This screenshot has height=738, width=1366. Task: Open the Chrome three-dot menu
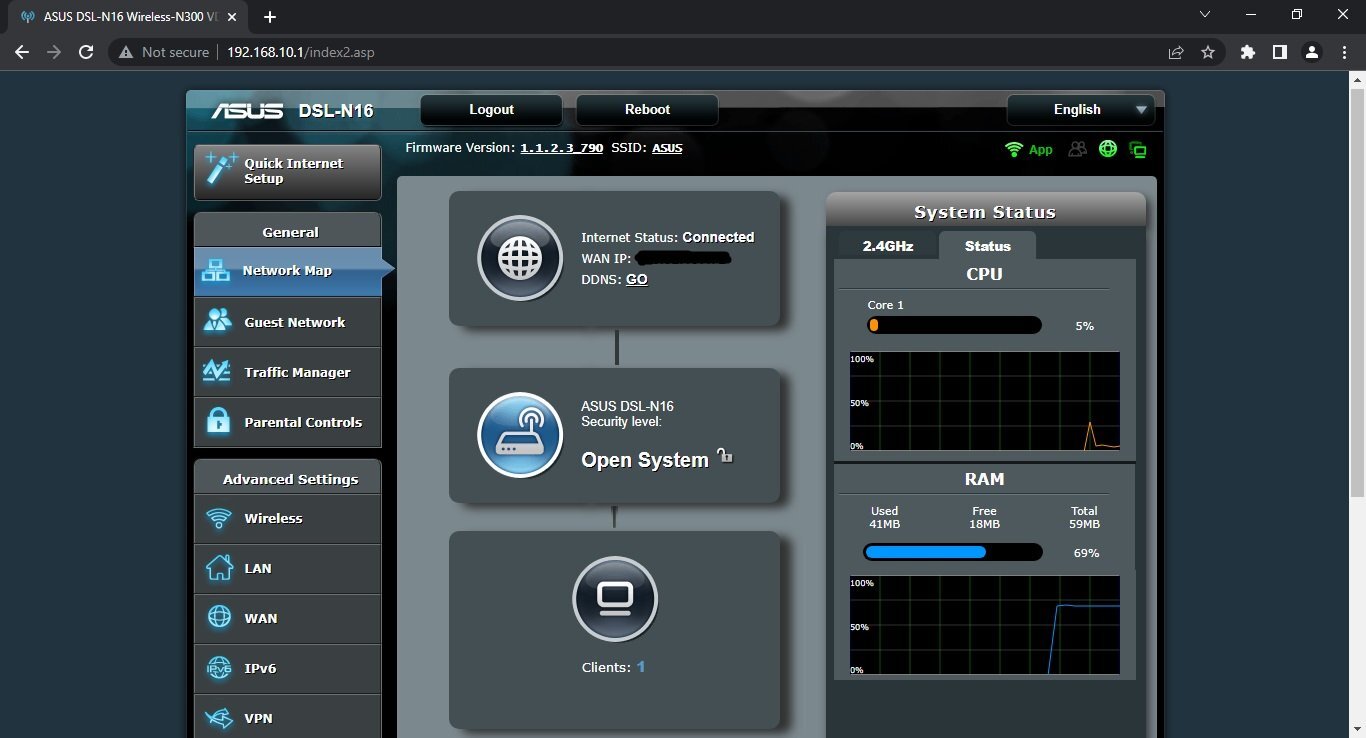point(1343,52)
